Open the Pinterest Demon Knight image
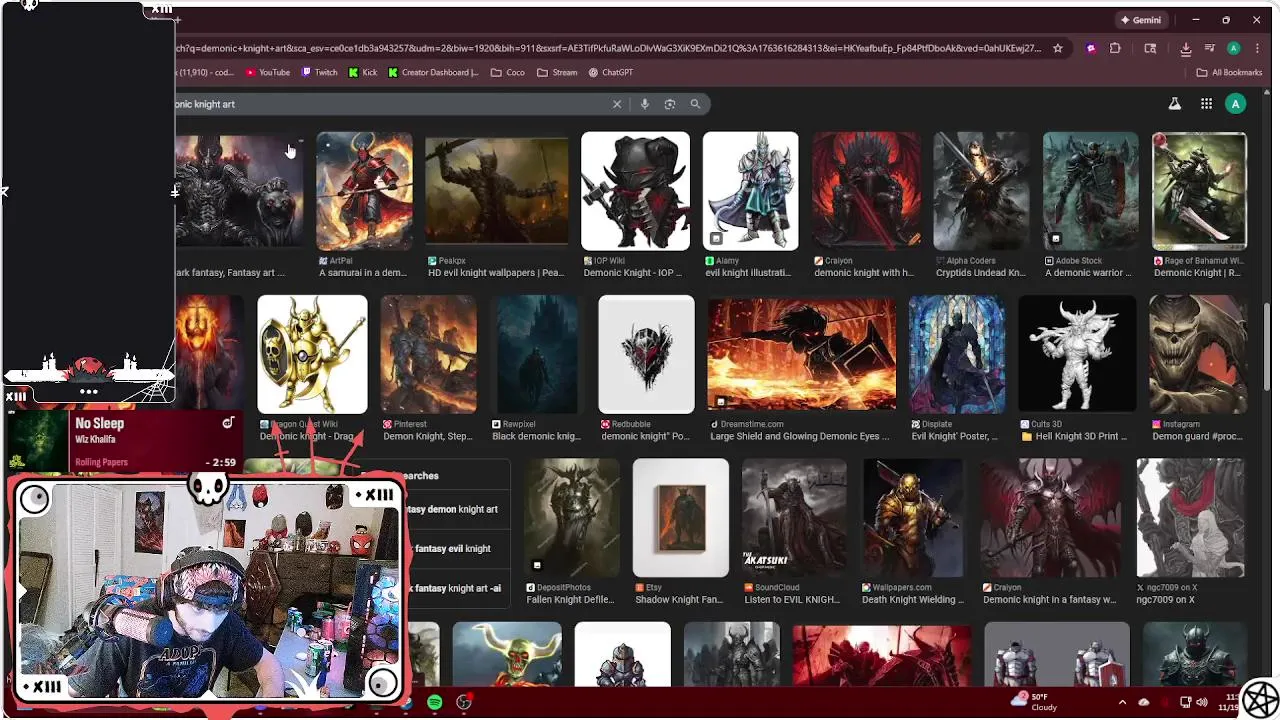This screenshot has width=1280, height=720. (428, 354)
